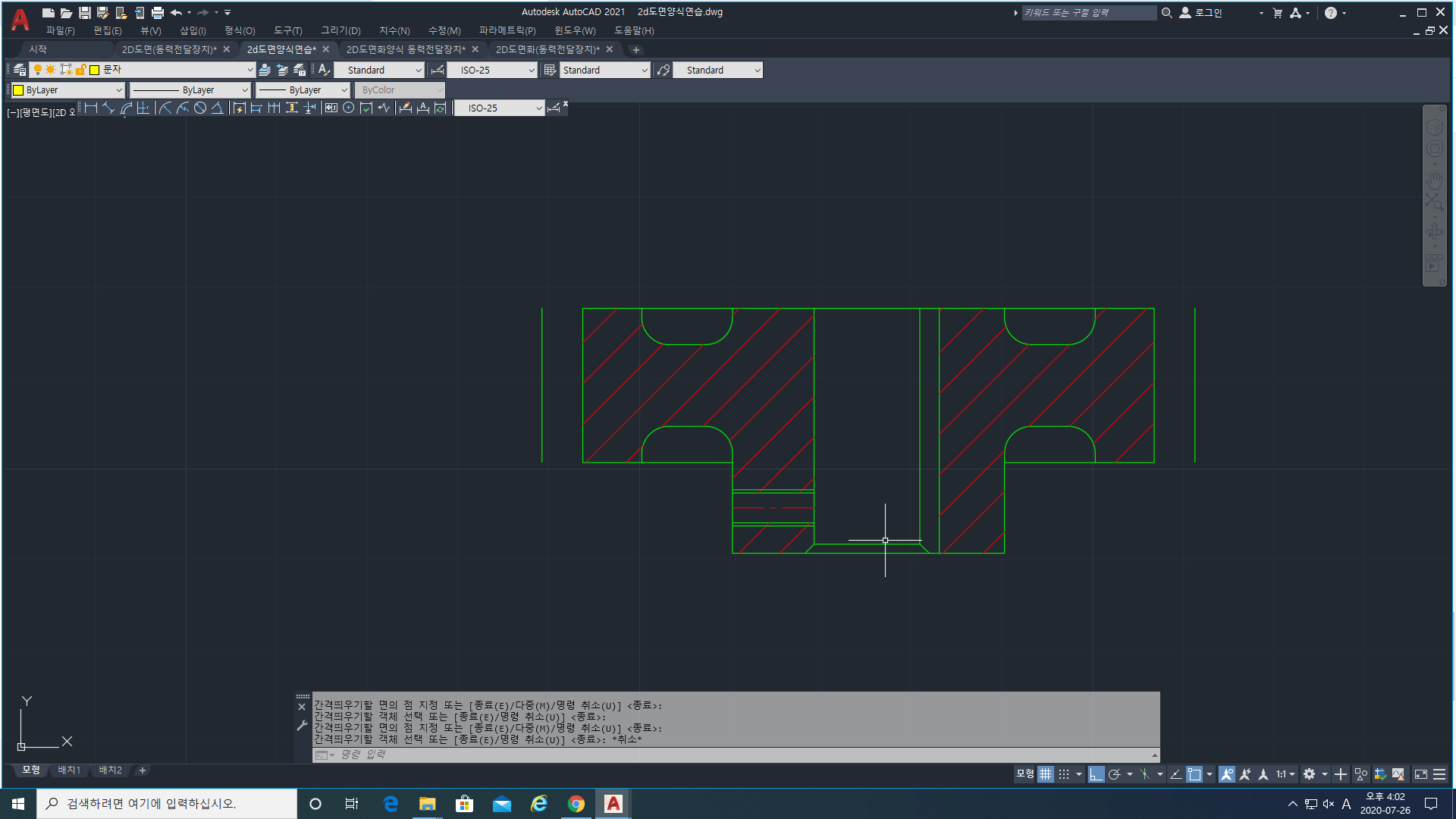
Task: Open the 그리기(D) menu
Action: point(340,30)
